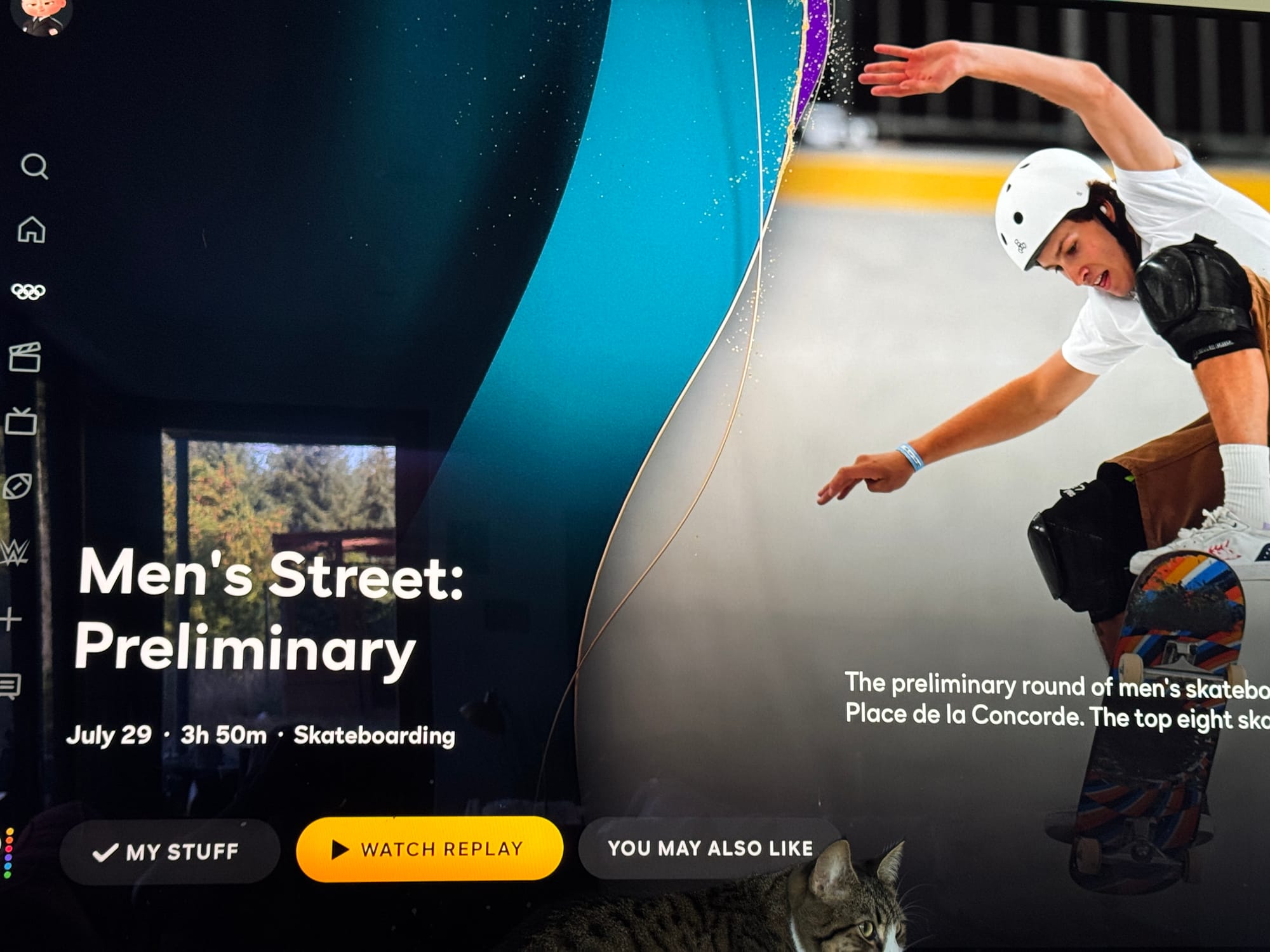Click the Peacock colored-dots logo

click(x=8, y=853)
